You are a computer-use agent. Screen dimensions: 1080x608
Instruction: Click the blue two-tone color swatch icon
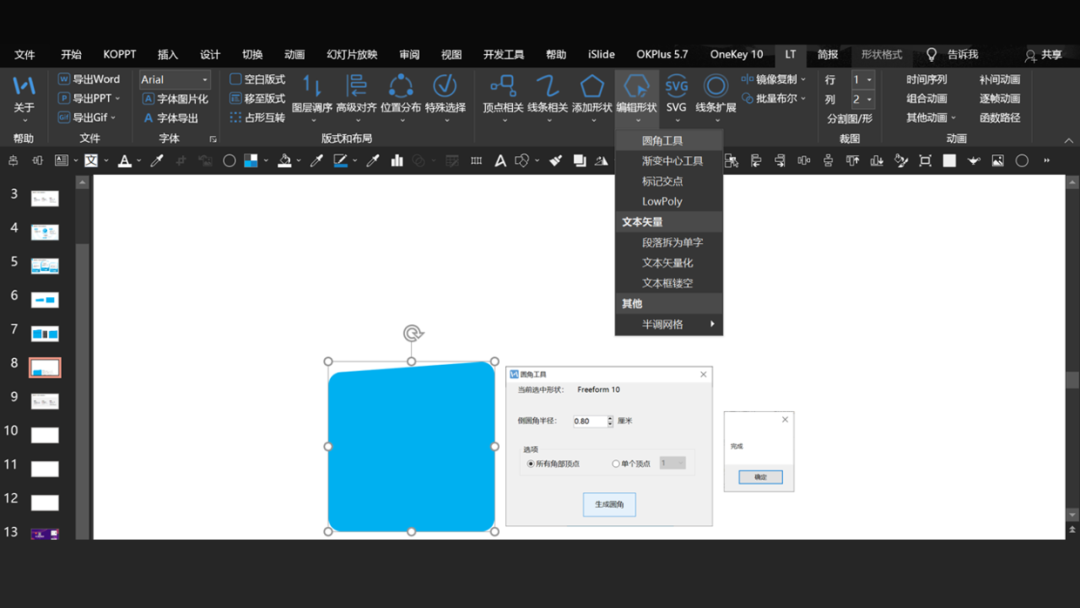[251, 160]
